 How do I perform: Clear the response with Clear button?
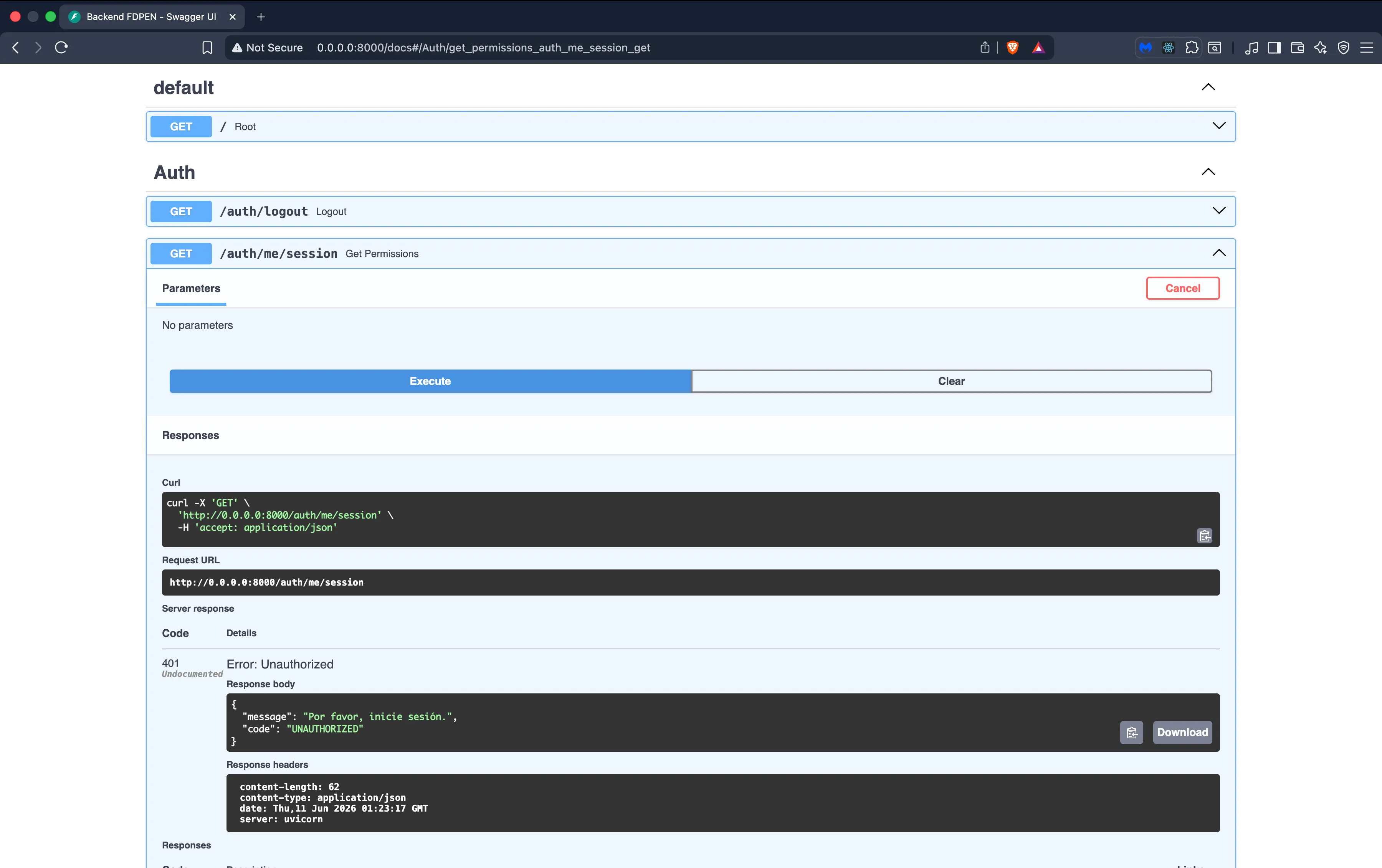coord(952,381)
